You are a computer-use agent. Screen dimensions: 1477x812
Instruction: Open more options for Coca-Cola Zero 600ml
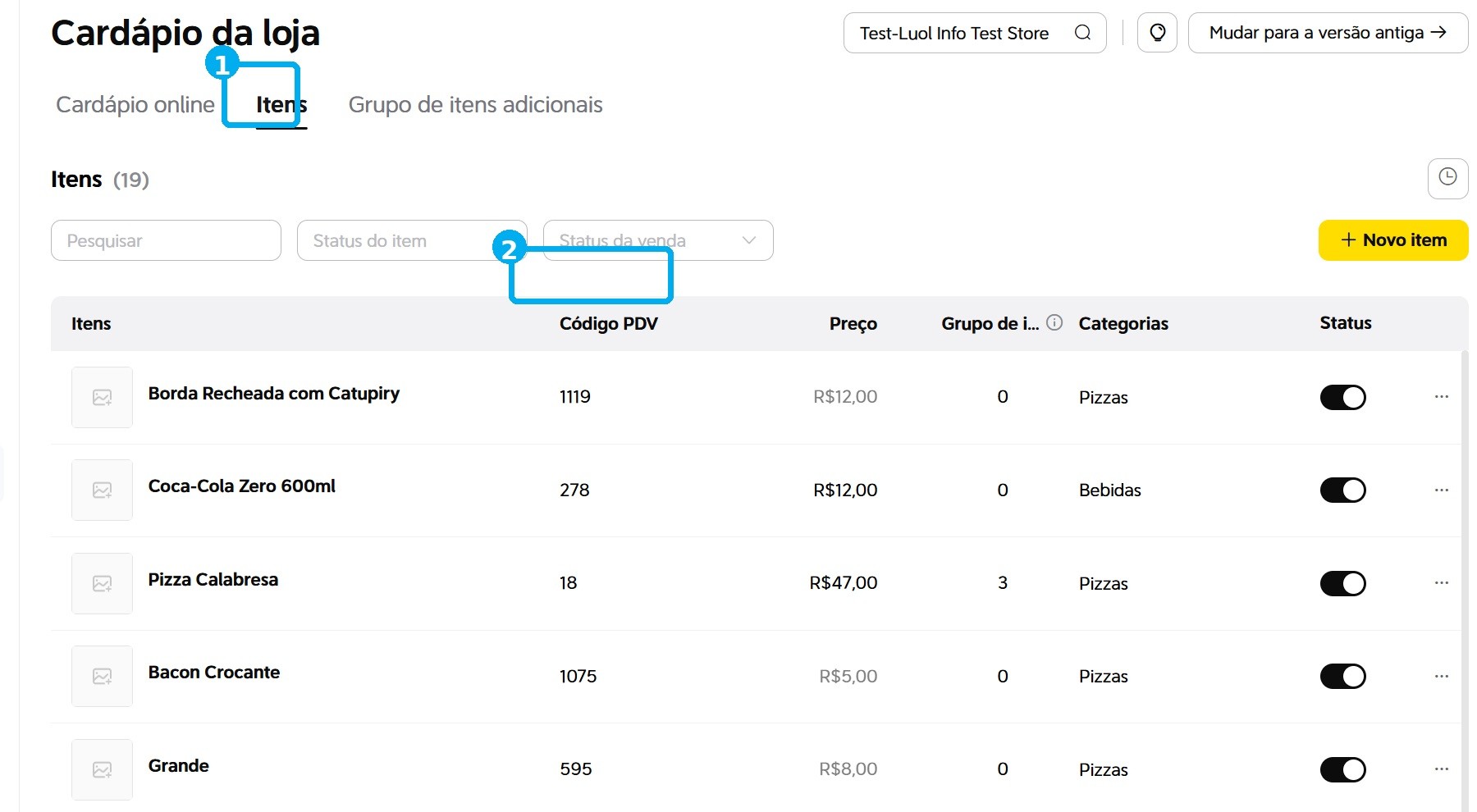coord(1442,490)
